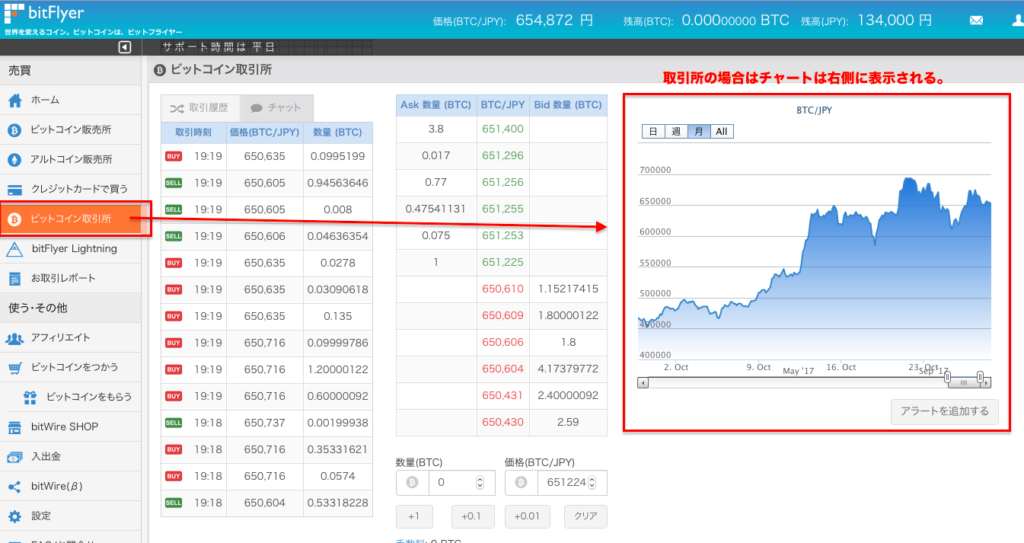Viewport: 1024px width, 543px height.
Task: Click the bitWire SHOP store icon
Action: pyautogui.click(x=14, y=427)
